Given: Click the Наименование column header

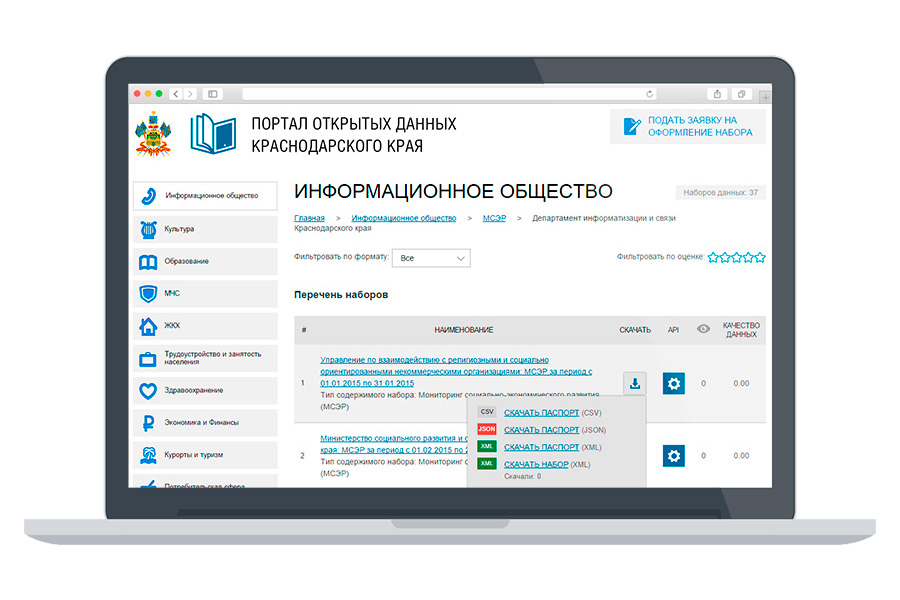Looking at the screenshot, I should point(464,330).
